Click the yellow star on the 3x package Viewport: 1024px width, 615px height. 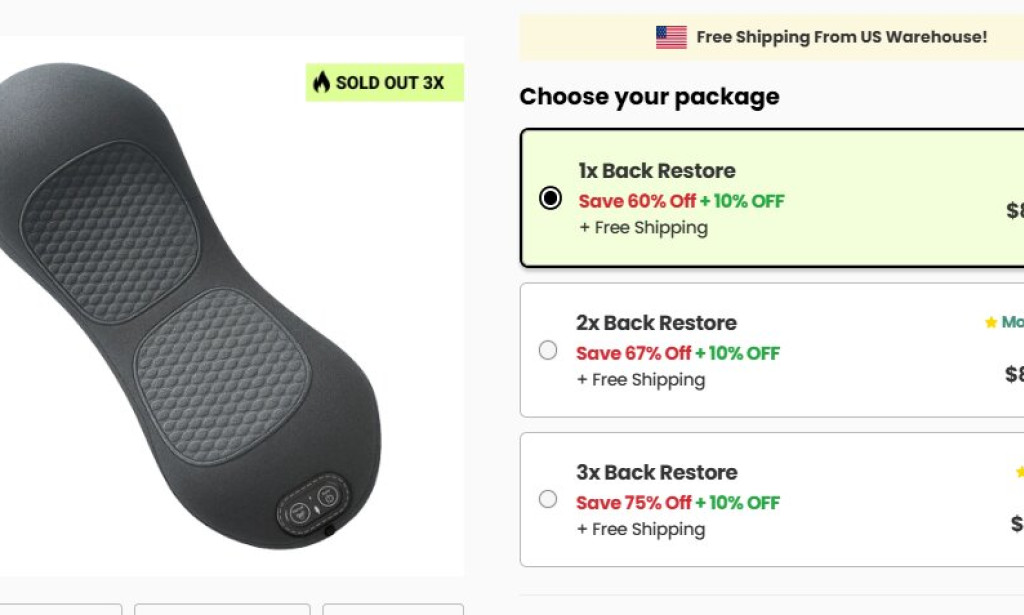(x=1019, y=472)
